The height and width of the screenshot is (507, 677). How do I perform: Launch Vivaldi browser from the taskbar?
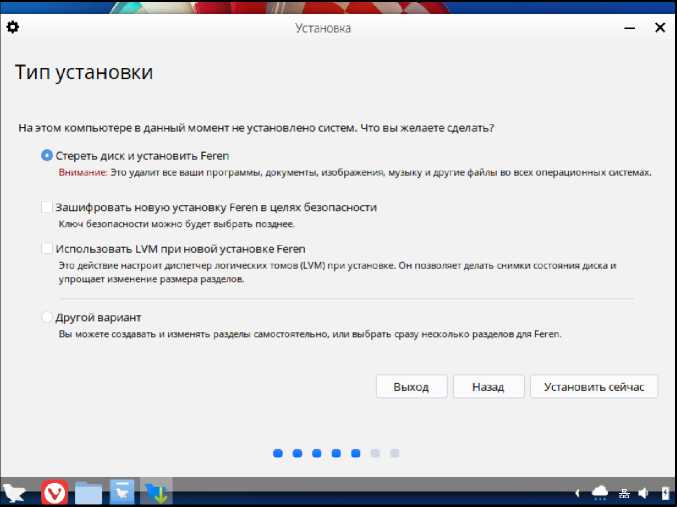click(54, 492)
